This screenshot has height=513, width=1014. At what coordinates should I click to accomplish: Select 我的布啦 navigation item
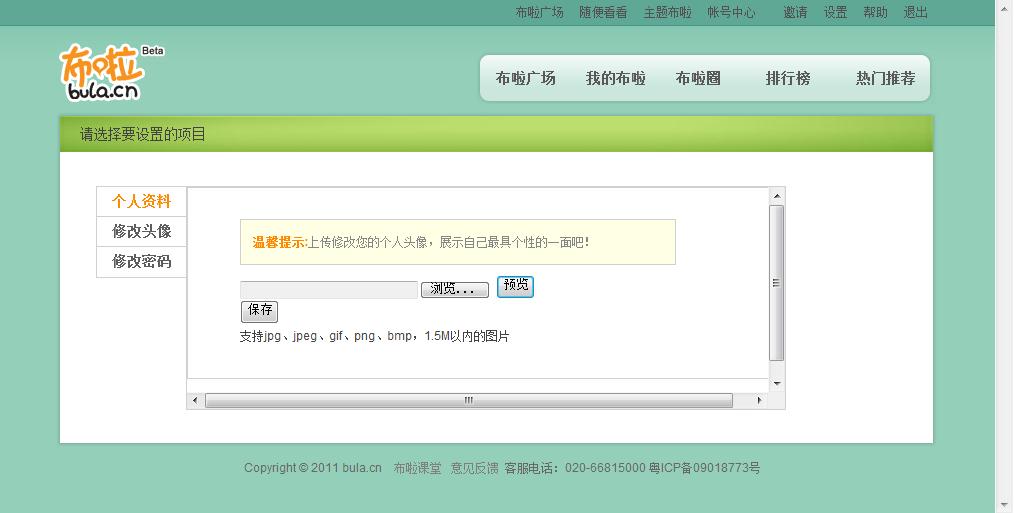(616, 78)
